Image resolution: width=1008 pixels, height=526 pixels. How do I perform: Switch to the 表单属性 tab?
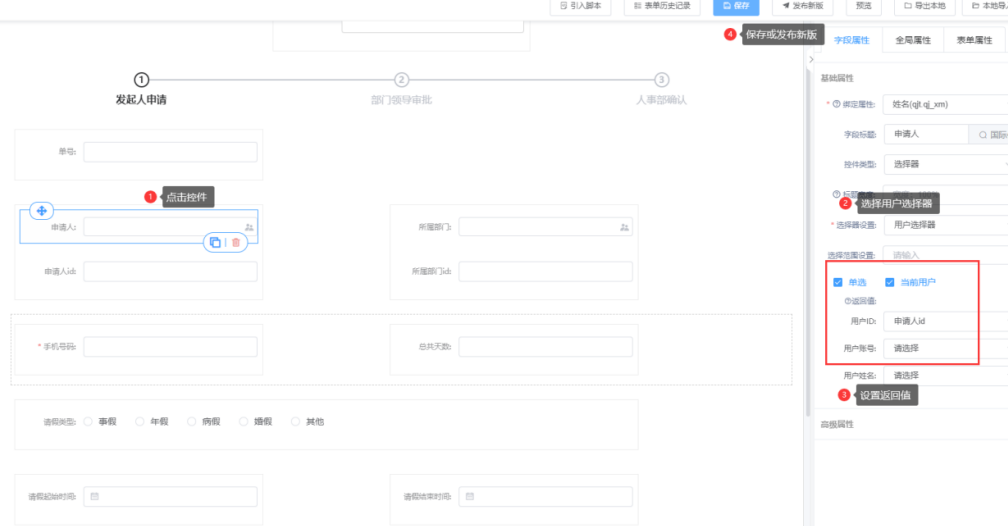click(x=973, y=40)
